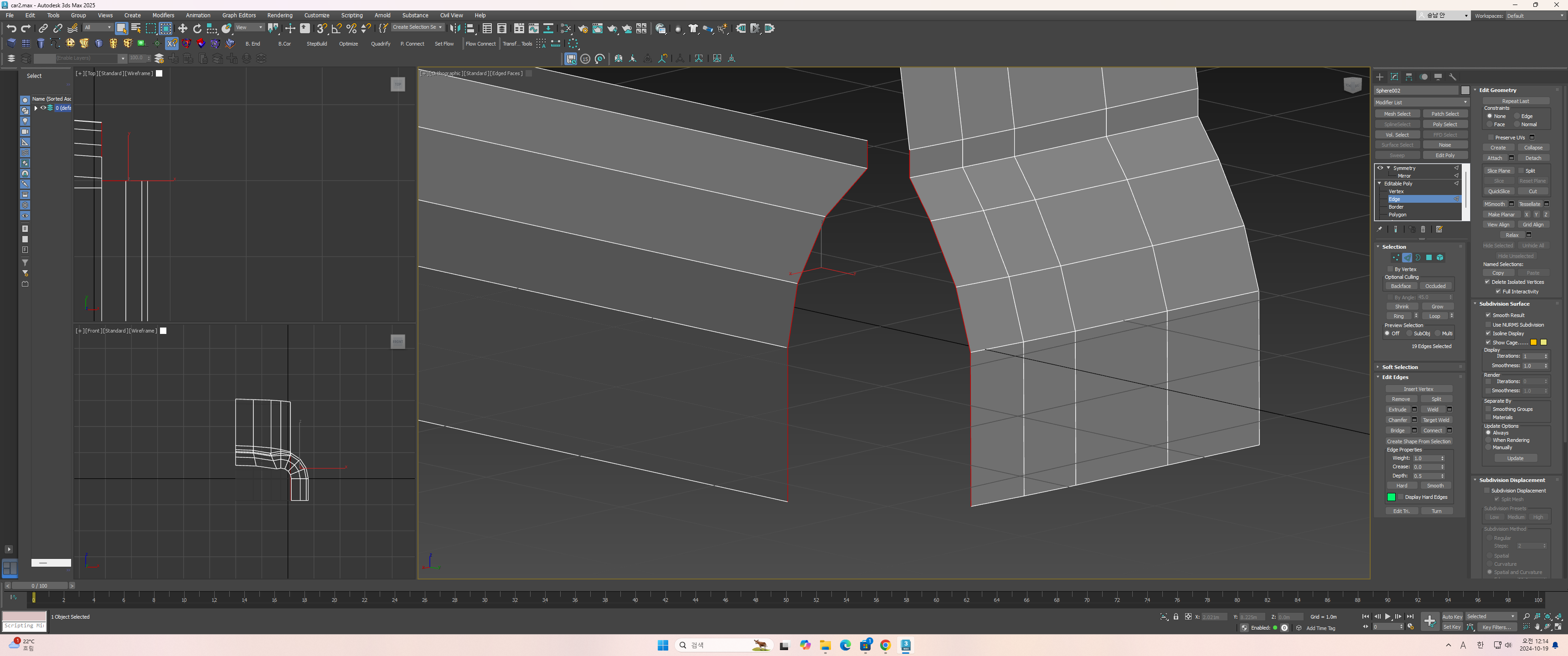Toggle the Smooth Result checkbox

click(x=1488, y=315)
